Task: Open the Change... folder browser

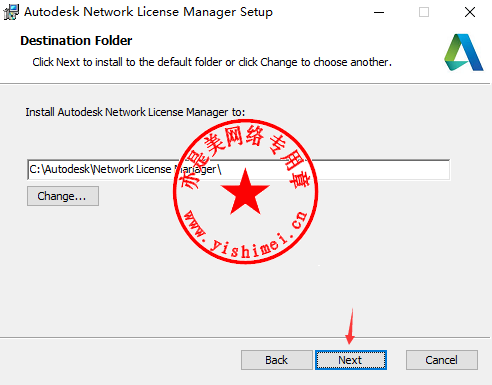Action: click(63, 196)
